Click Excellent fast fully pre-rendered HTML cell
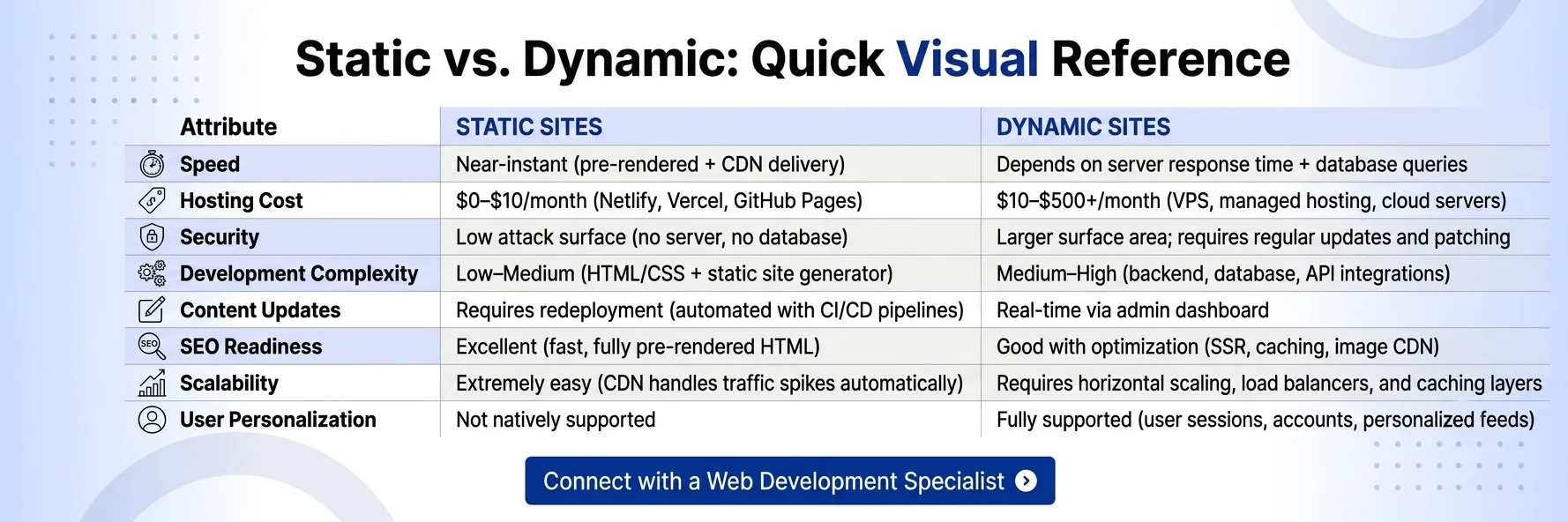Screen dimensions: 1568x522 638,347
